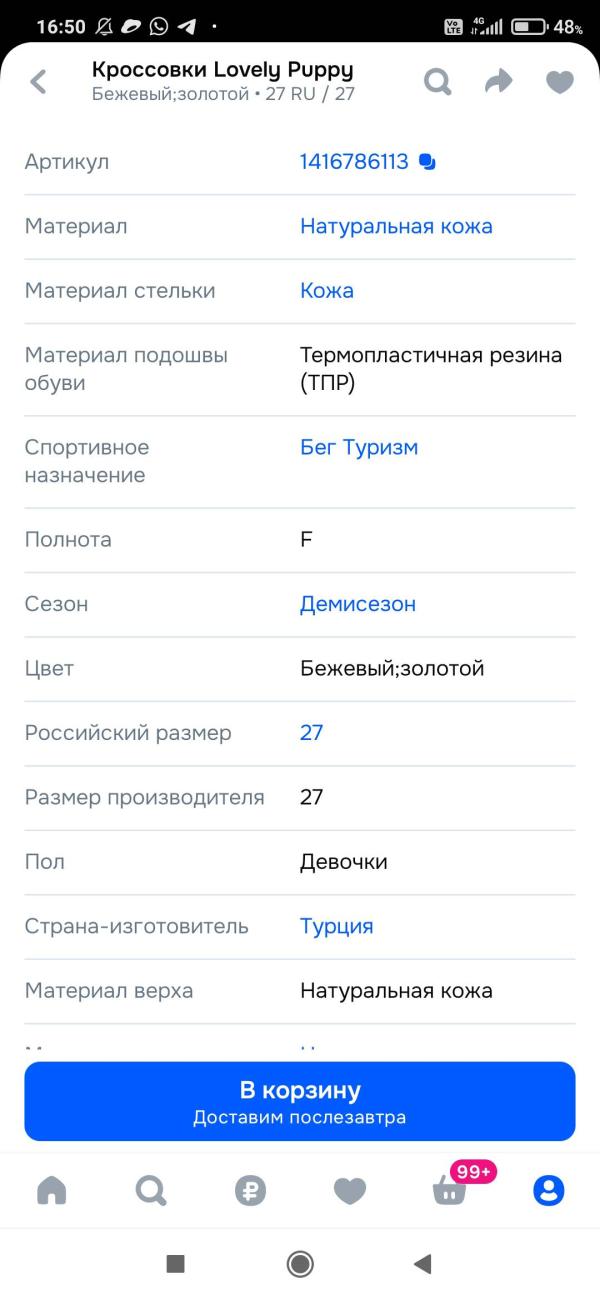This screenshot has height=1299, width=600.
Task: Open Russian size 27 link
Action: coord(311,733)
